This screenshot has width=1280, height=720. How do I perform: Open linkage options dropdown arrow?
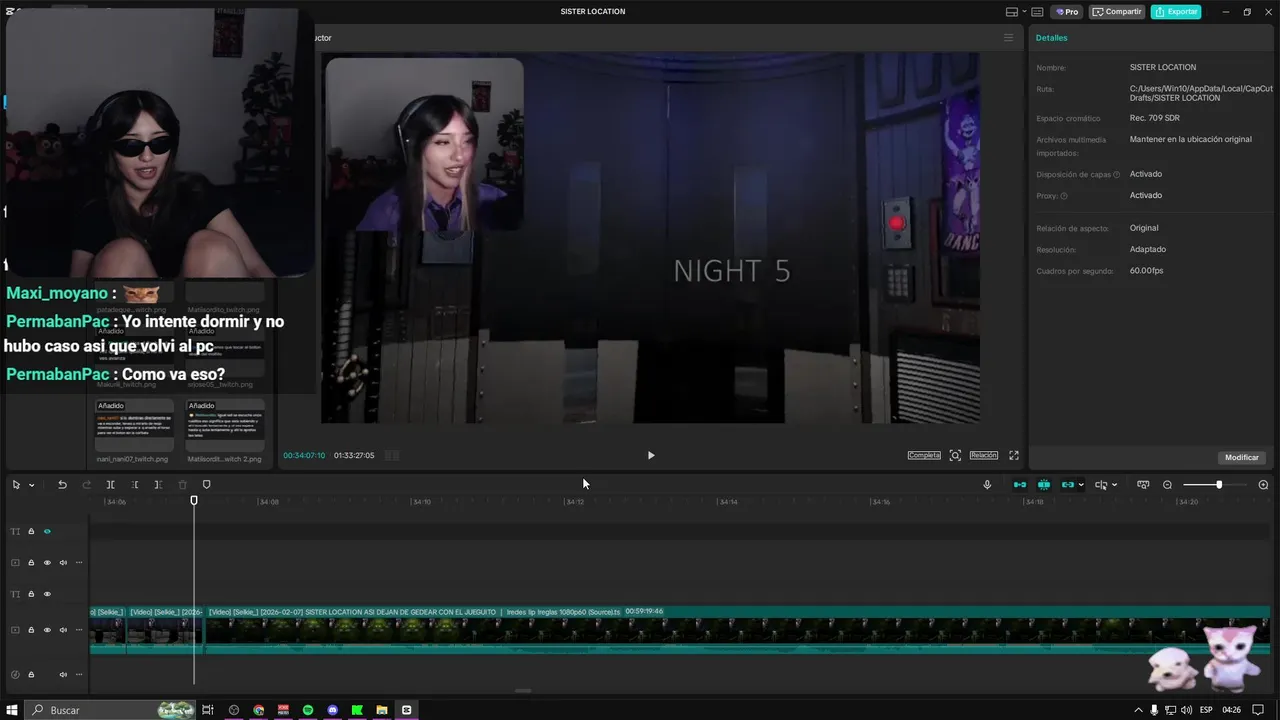pyautogui.click(x=1081, y=485)
